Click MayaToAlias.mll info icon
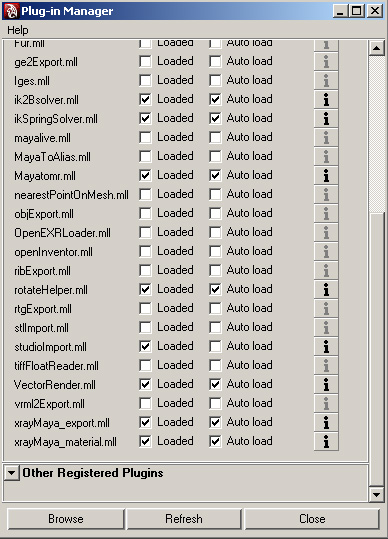Viewport: 388px width, 539px height. point(326,157)
